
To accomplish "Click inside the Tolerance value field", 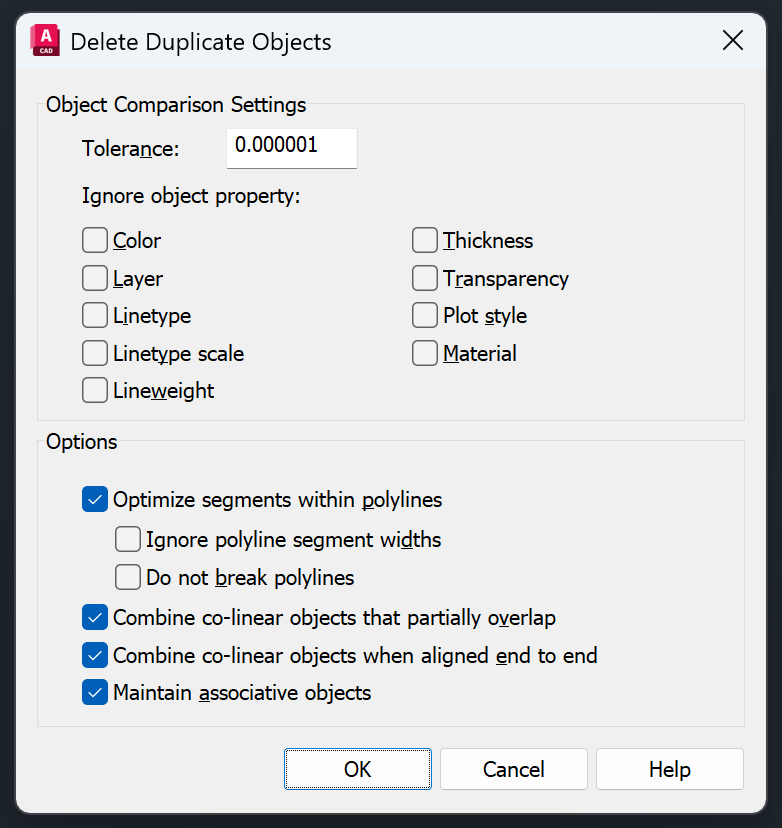I will coord(291,148).
